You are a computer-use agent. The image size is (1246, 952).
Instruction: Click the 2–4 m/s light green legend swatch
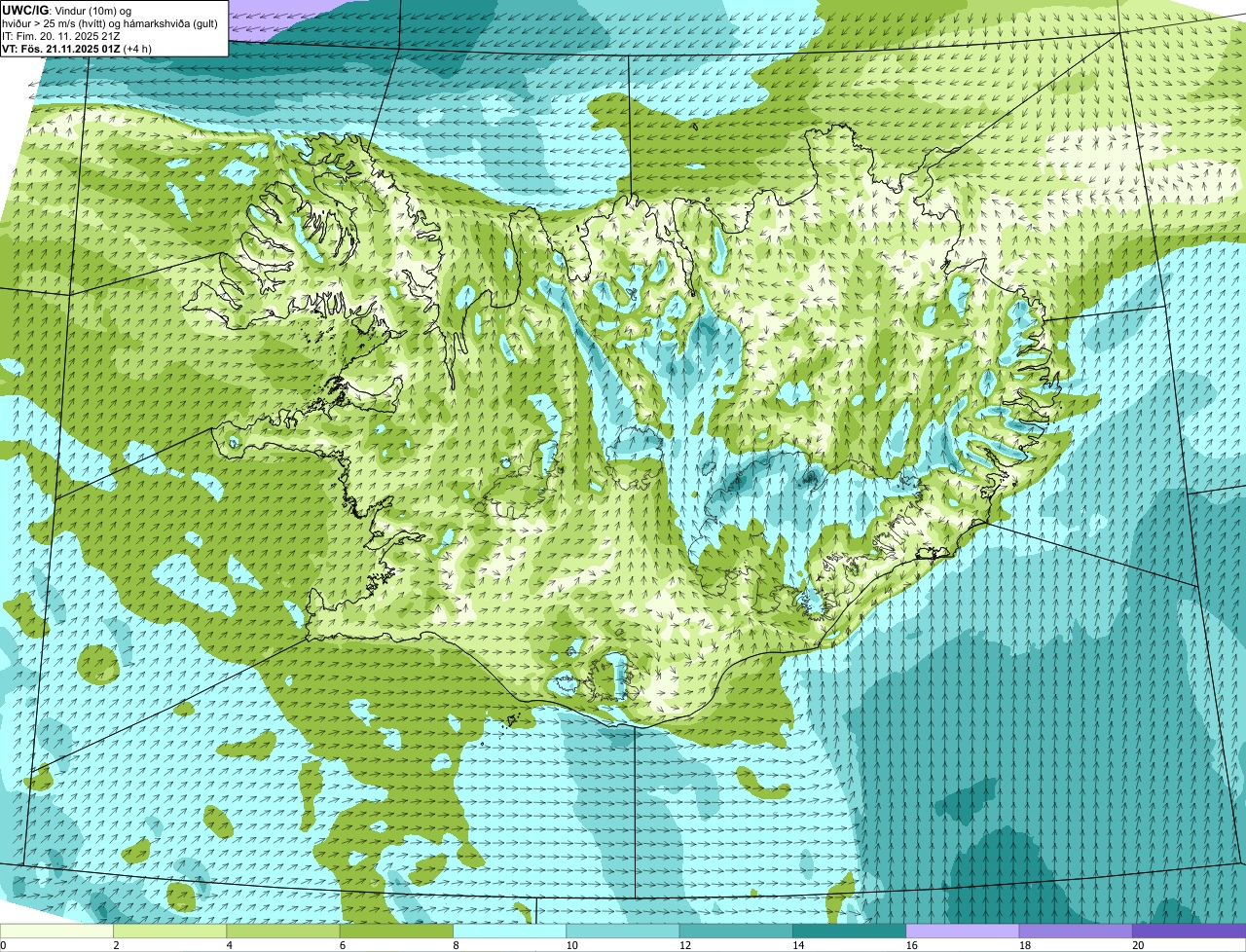coord(170,931)
